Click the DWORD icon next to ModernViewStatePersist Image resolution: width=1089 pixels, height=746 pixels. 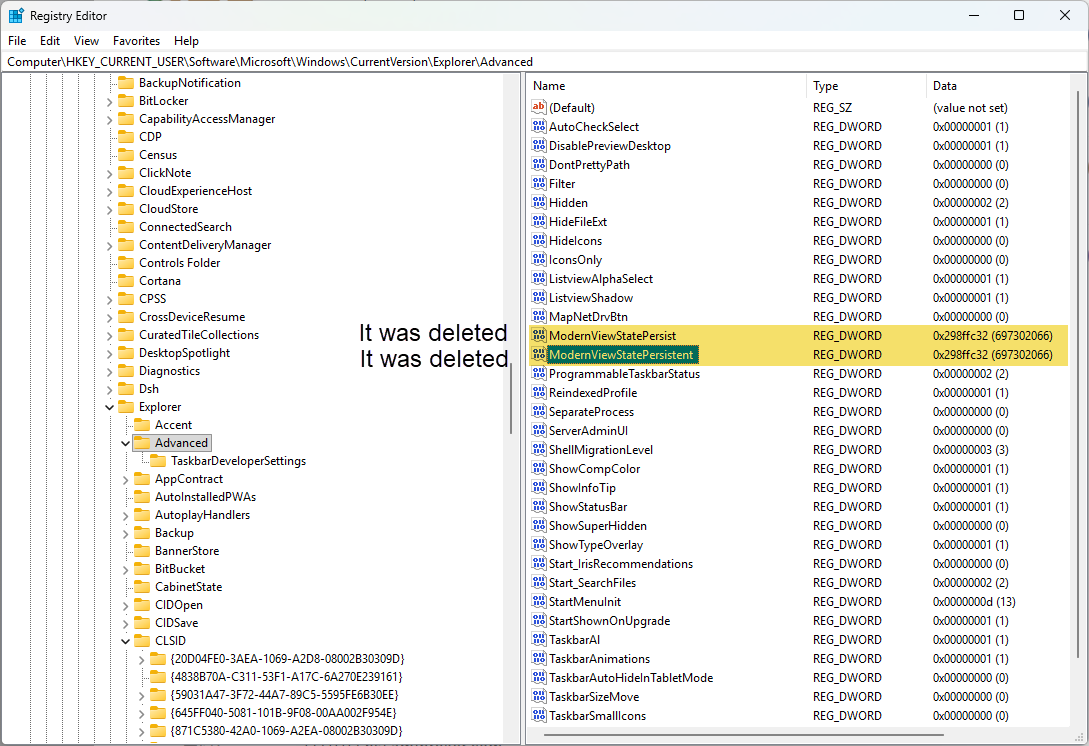point(539,336)
